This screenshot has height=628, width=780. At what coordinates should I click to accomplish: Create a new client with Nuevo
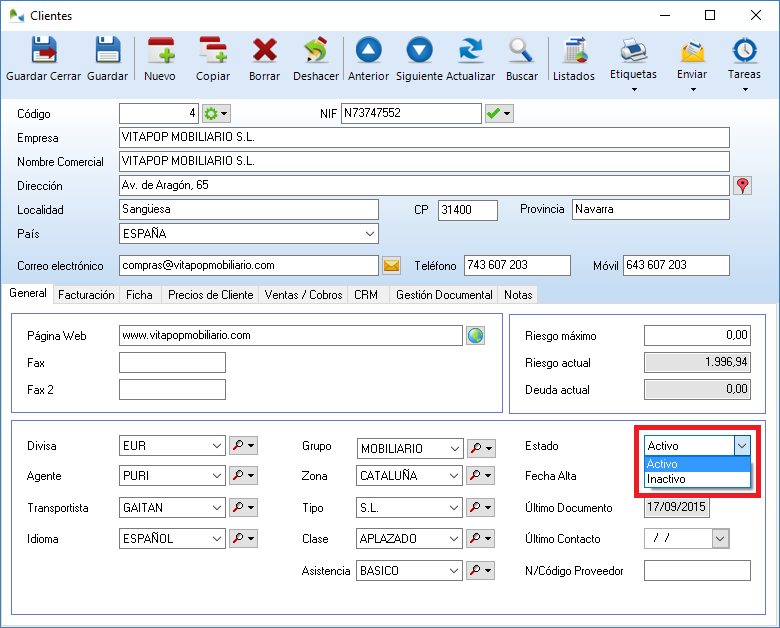point(160,59)
